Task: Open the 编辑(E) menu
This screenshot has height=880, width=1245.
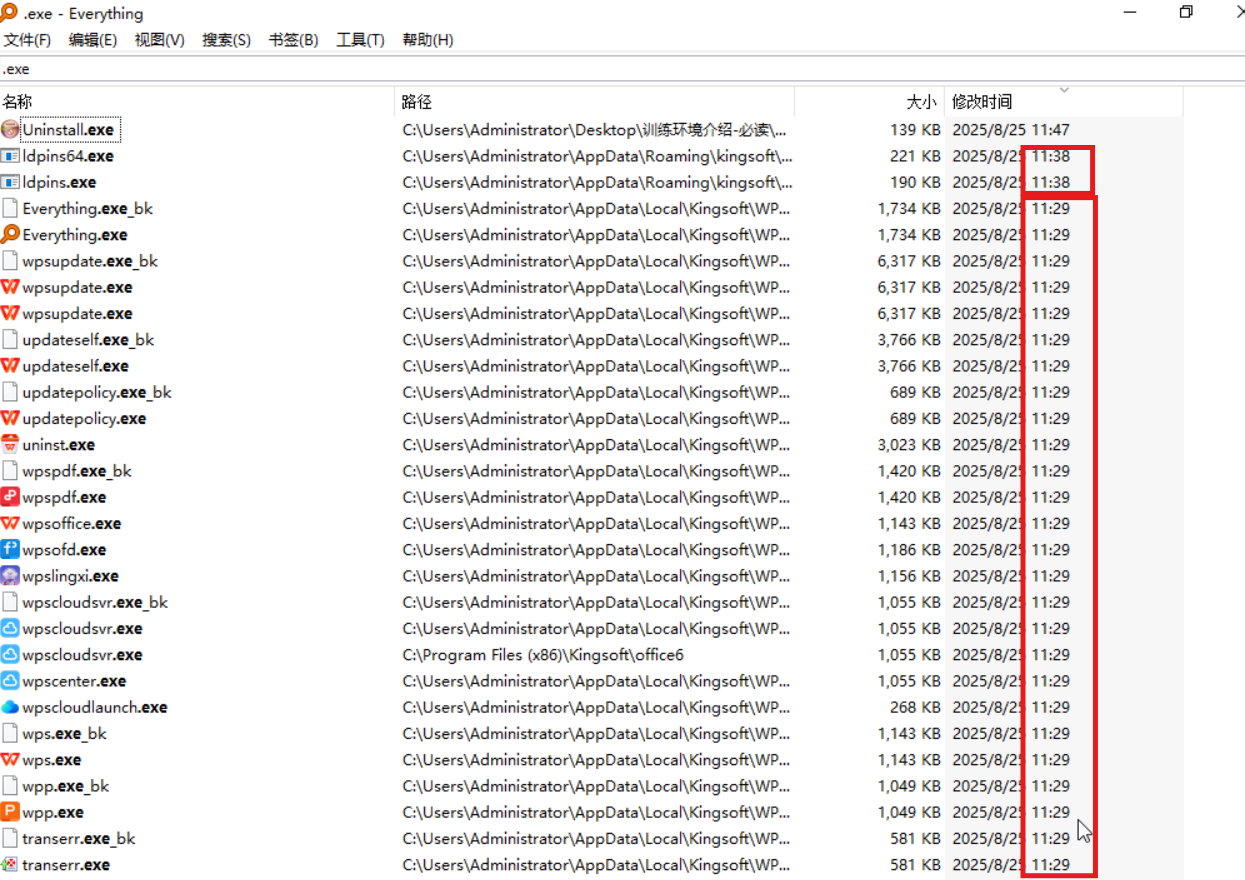Action: point(93,40)
